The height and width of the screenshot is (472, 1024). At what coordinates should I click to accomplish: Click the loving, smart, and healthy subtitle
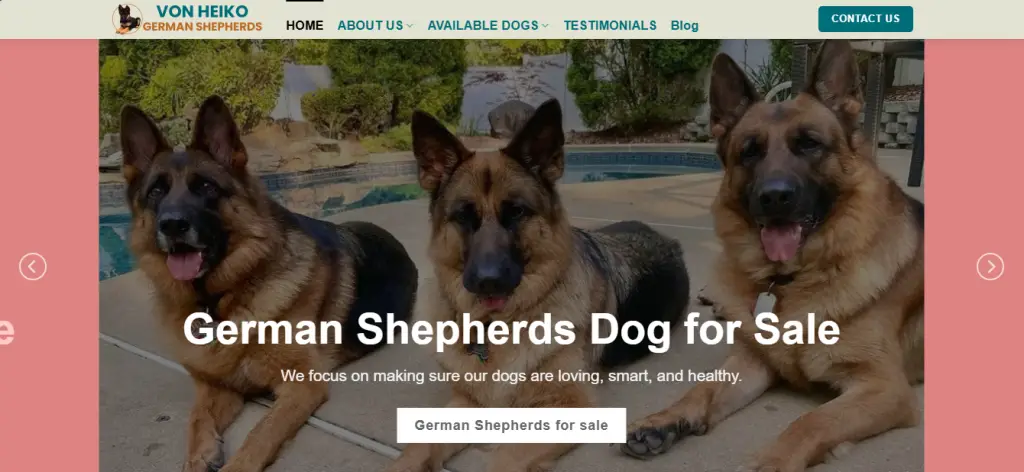(x=511, y=376)
